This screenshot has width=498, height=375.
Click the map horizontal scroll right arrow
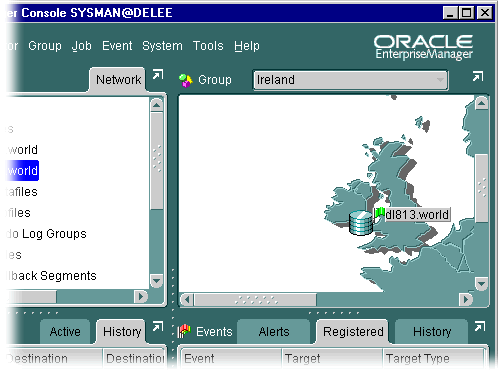(466, 300)
